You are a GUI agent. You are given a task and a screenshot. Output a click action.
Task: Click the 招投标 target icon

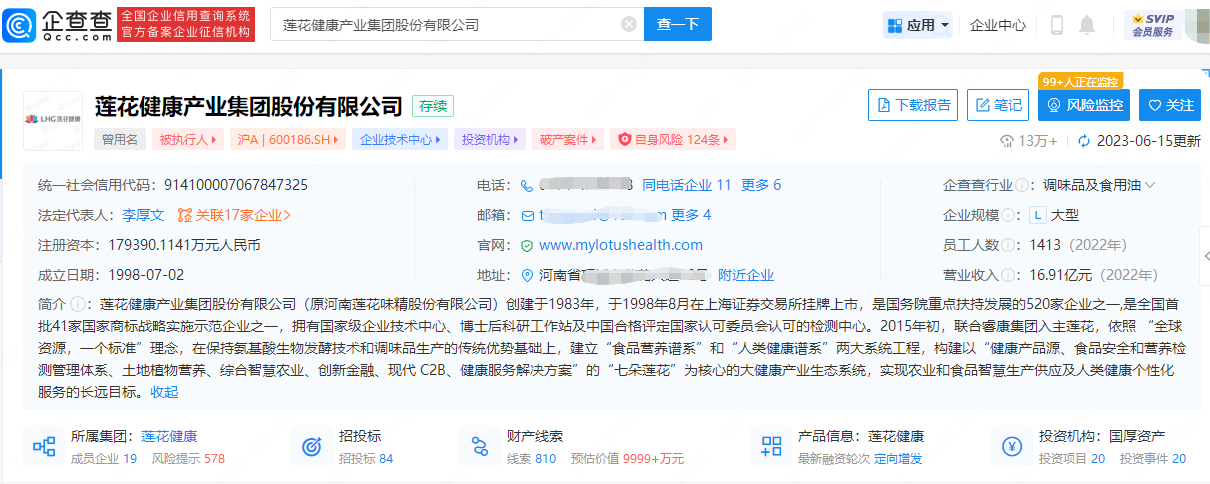312,447
